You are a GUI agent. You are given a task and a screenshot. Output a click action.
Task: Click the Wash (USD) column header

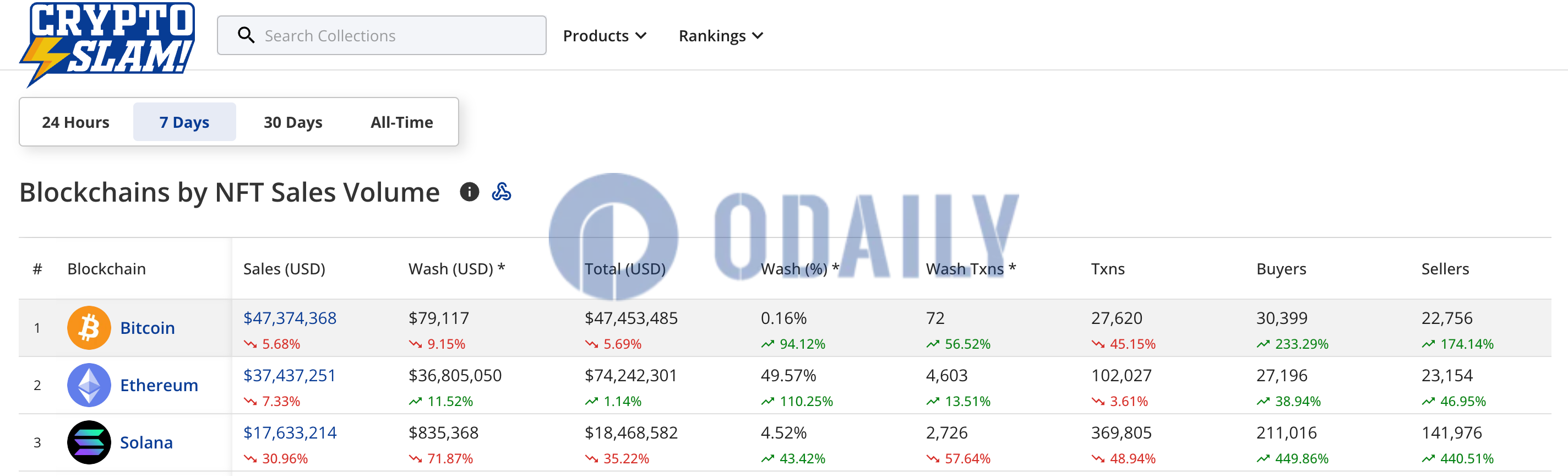(456, 269)
